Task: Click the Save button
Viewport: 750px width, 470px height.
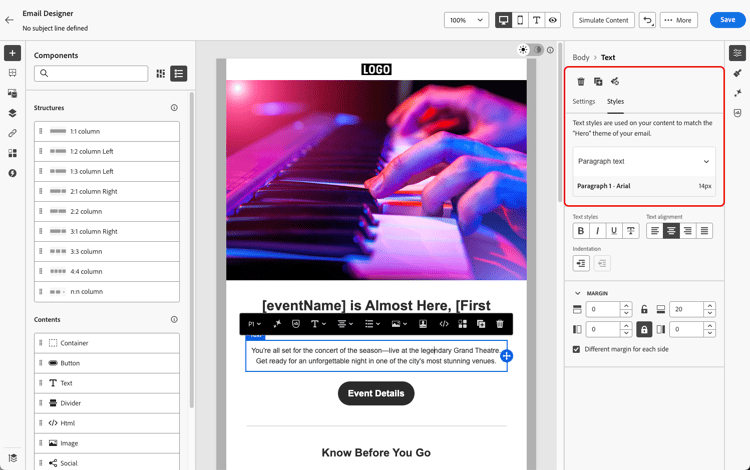Action: tap(727, 20)
